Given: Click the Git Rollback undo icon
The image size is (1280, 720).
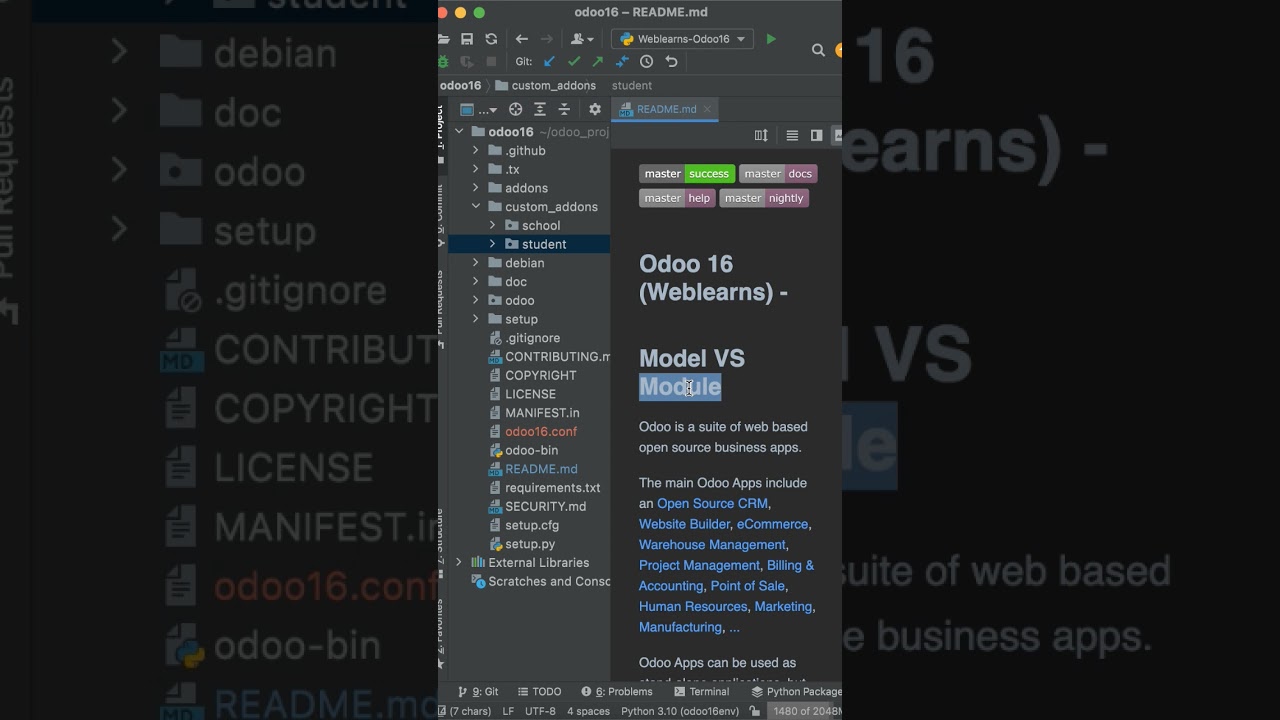Looking at the screenshot, I should (x=671, y=61).
